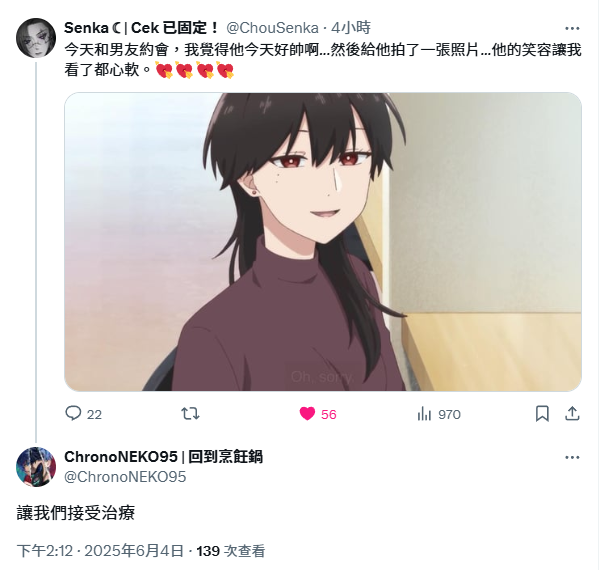Unlike the post via the pink heart
The height and width of the screenshot is (570, 607).
(x=307, y=414)
